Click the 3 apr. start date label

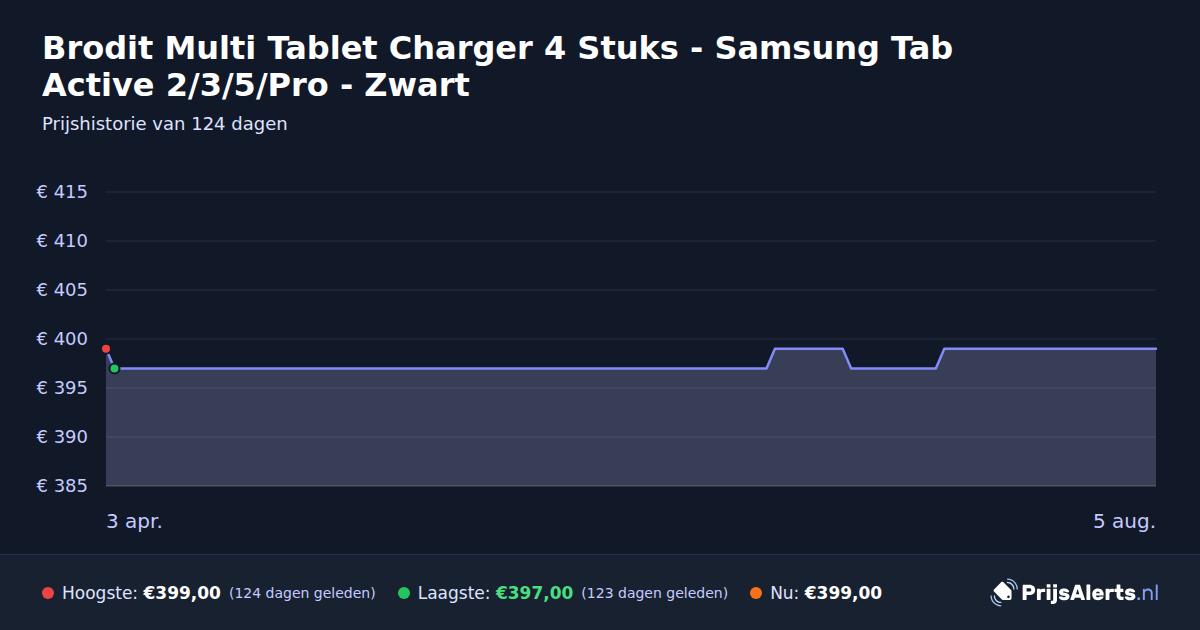tap(134, 521)
